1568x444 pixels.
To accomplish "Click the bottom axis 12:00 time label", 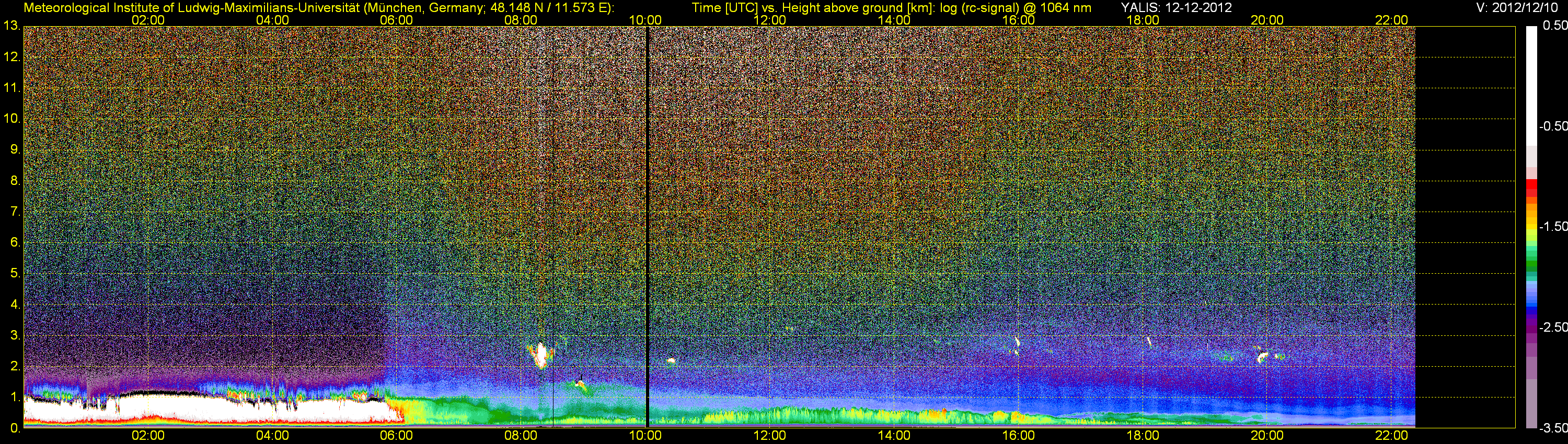I will [769, 436].
